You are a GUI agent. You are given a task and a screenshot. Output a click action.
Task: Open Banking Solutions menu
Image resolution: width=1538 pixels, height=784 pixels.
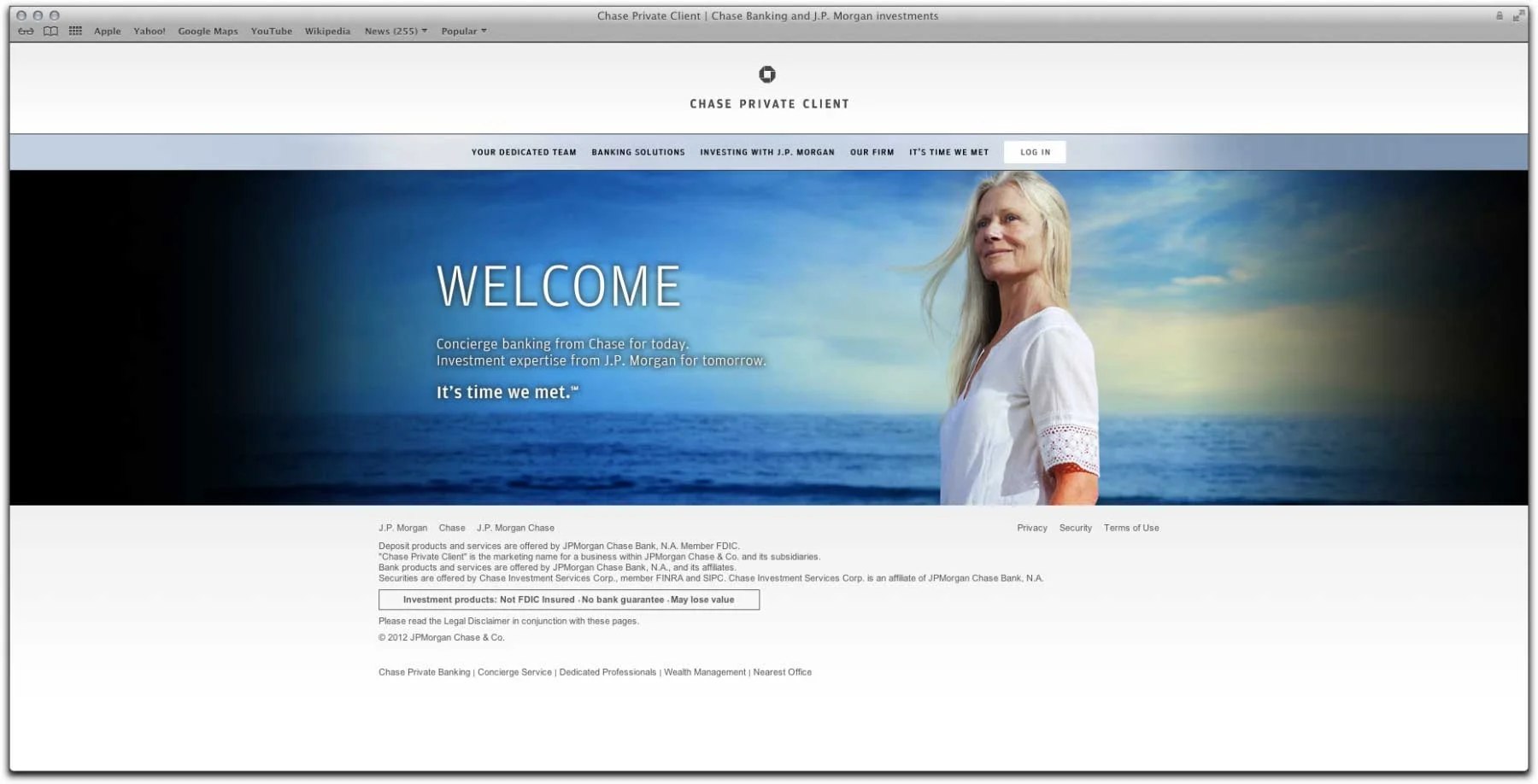[638, 152]
